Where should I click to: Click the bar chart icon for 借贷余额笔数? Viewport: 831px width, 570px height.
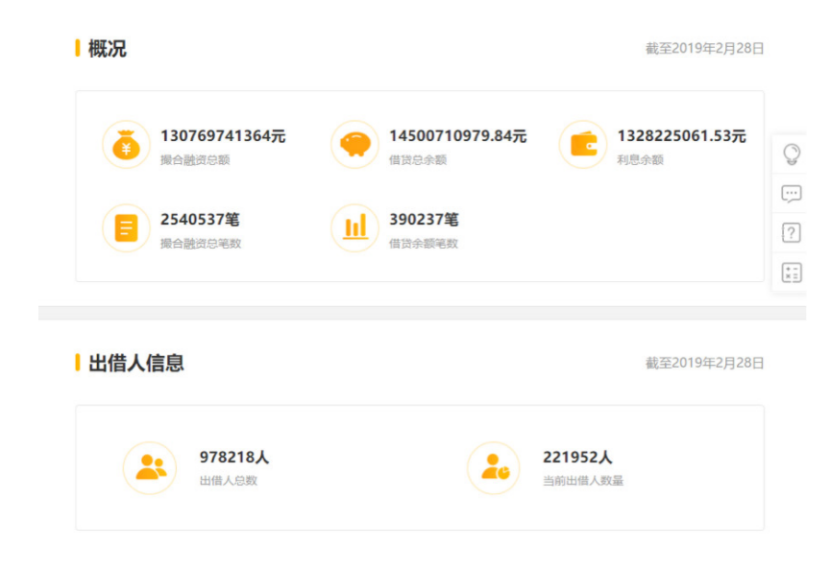coord(355,228)
